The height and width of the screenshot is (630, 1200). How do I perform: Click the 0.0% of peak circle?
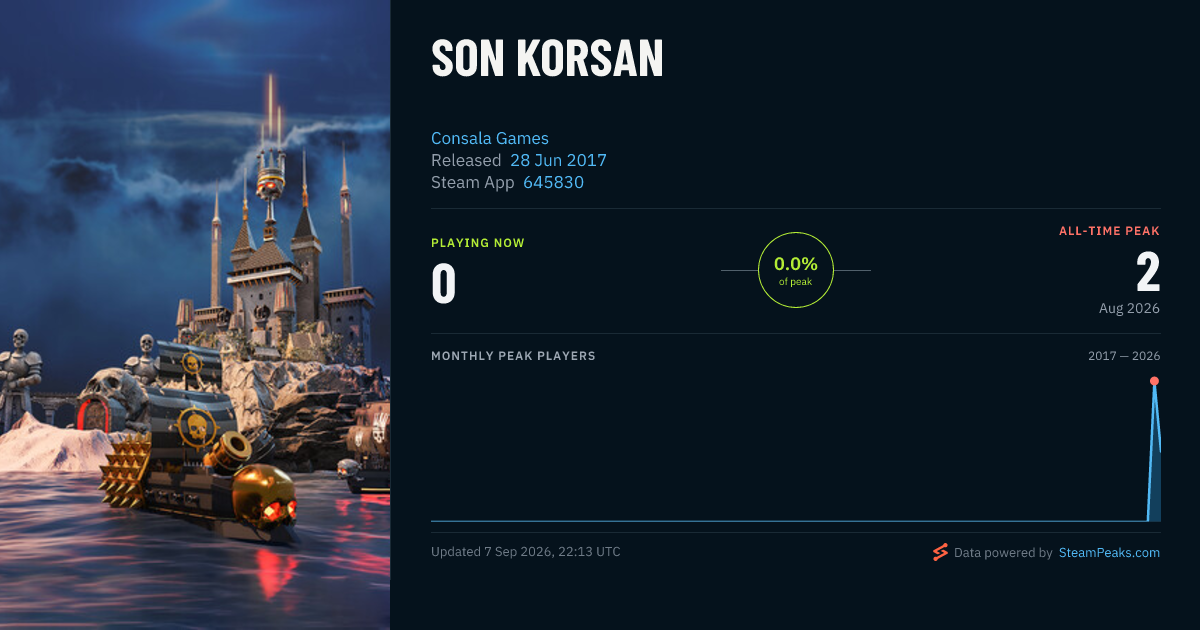click(796, 270)
